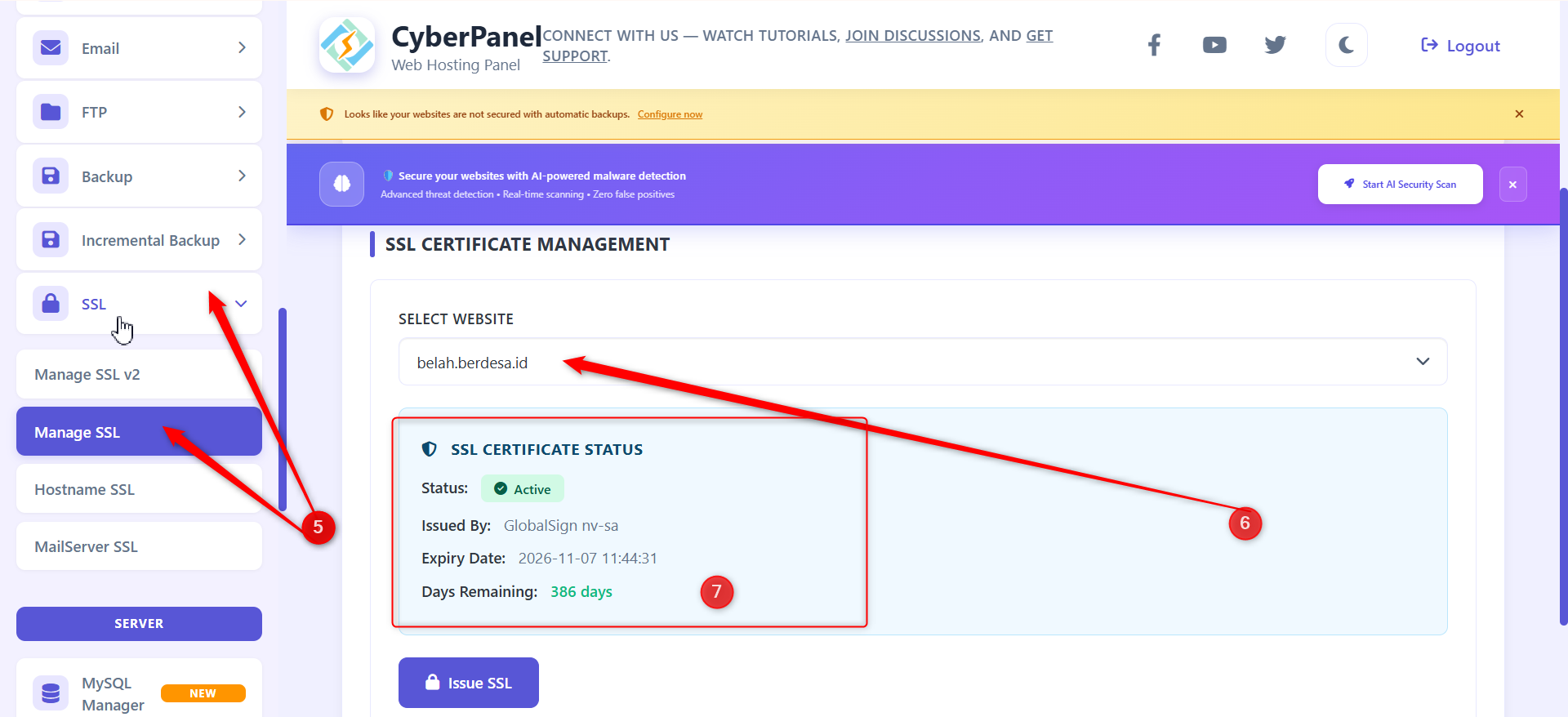Follow the Configure now link
Image resolution: width=1568 pixels, height=717 pixels.
point(670,114)
